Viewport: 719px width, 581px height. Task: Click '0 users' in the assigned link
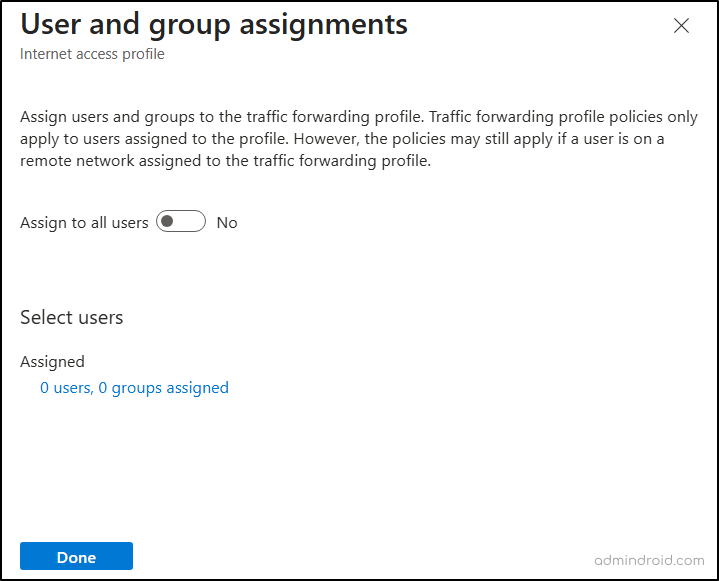pyautogui.click(x=65, y=388)
